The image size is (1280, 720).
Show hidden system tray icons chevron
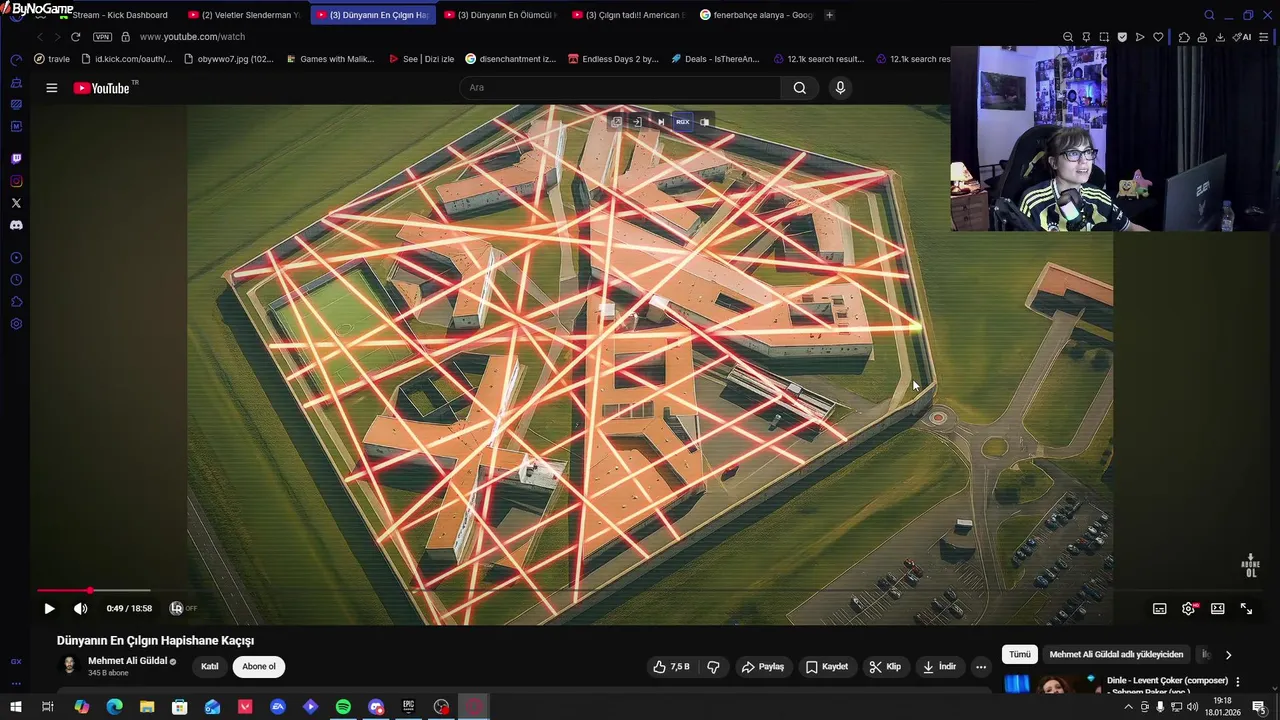tap(1129, 707)
